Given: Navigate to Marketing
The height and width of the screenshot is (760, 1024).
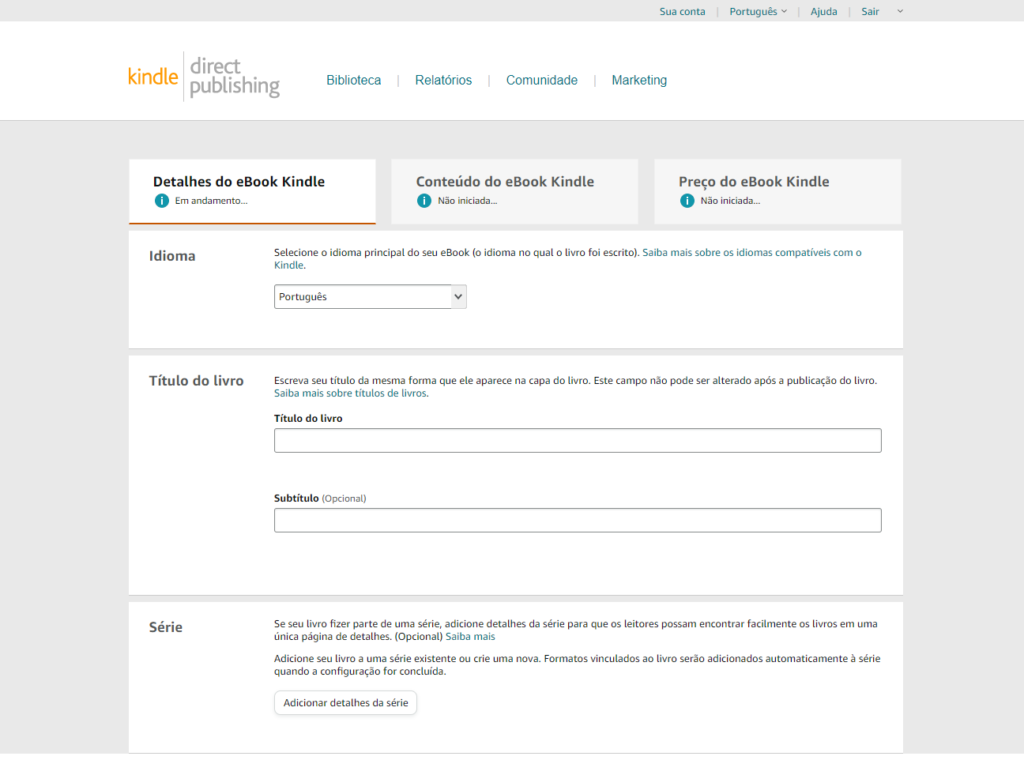Looking at the screenshot, I should coord(639,80).
